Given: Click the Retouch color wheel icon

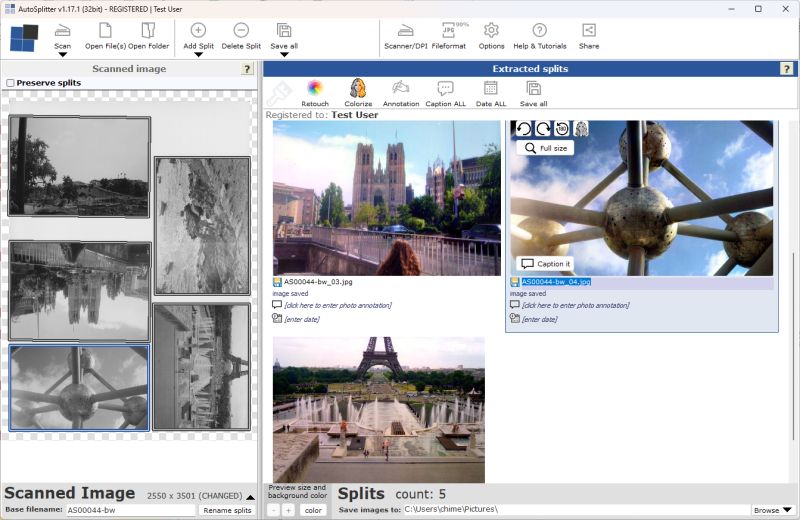Looking at the screenshot, I should [315, 88].
